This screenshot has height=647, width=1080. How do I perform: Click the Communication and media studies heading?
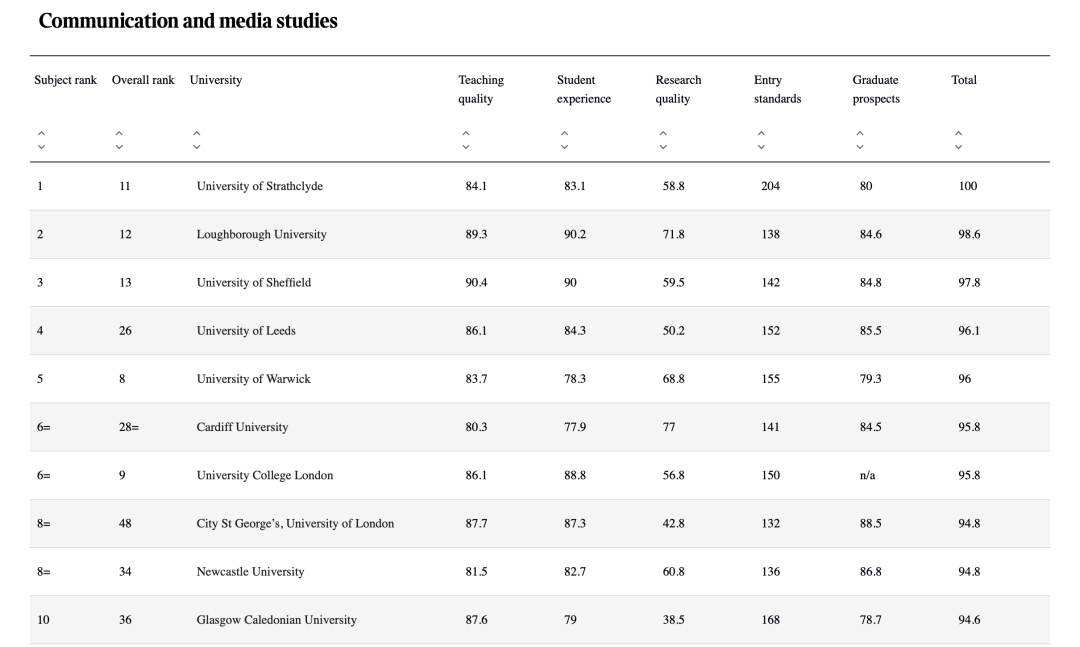[x=188, y=21]
